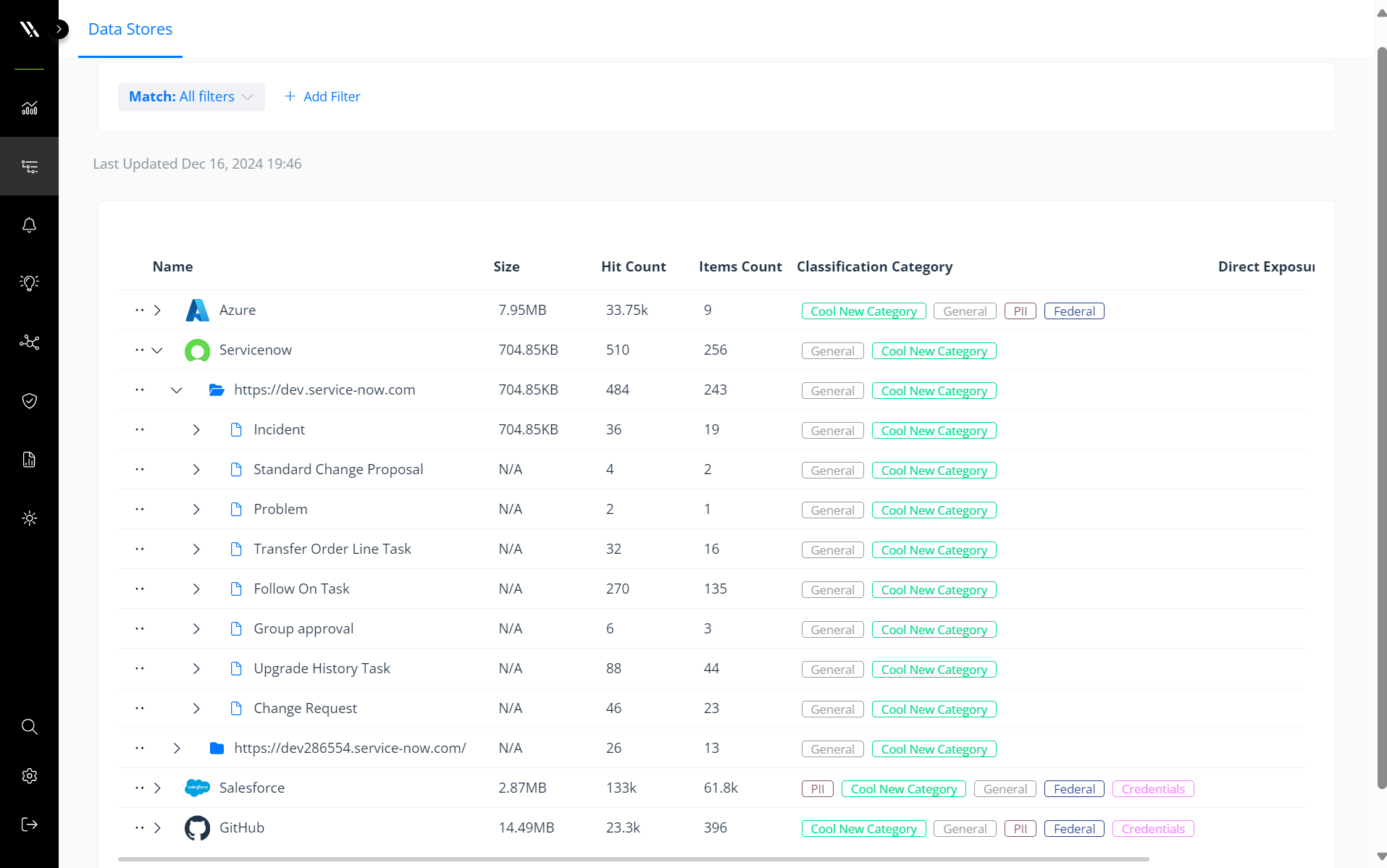Collapse the https://dev.service-now.com folder
Viewport: 1387px width, 868px height.
point(176,390)
